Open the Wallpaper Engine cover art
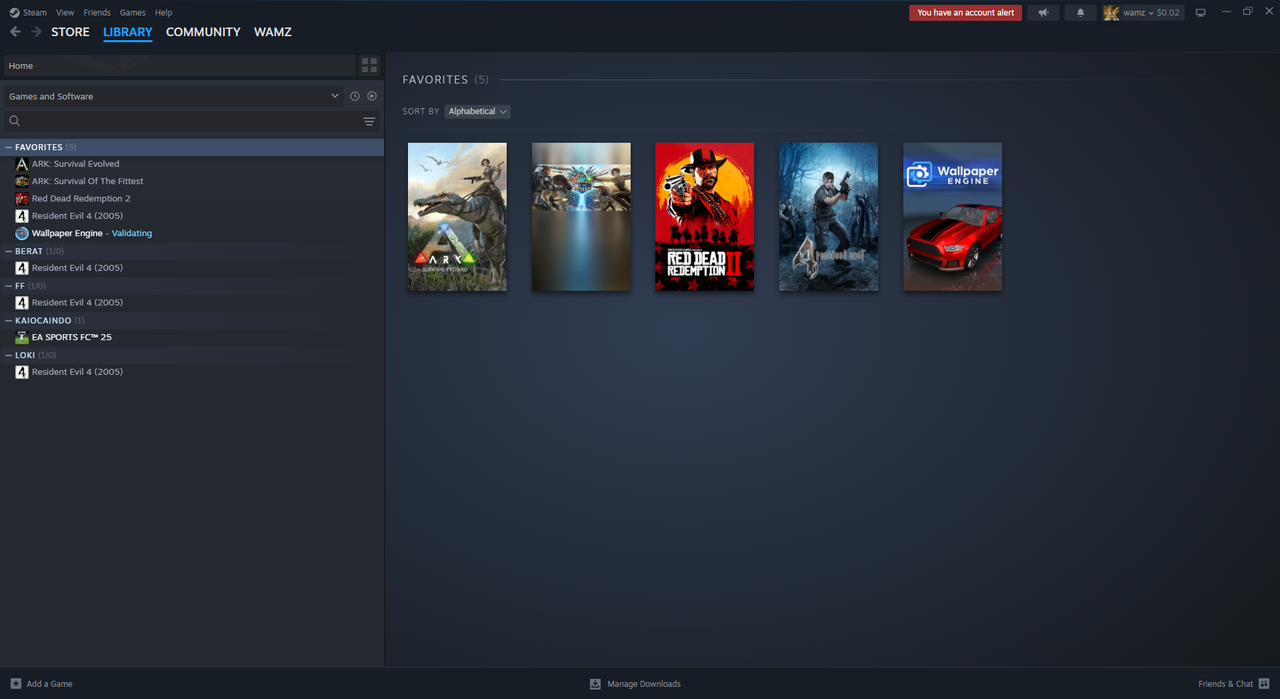The height and width of the screenshot is (699, 1280). point(953,217)
